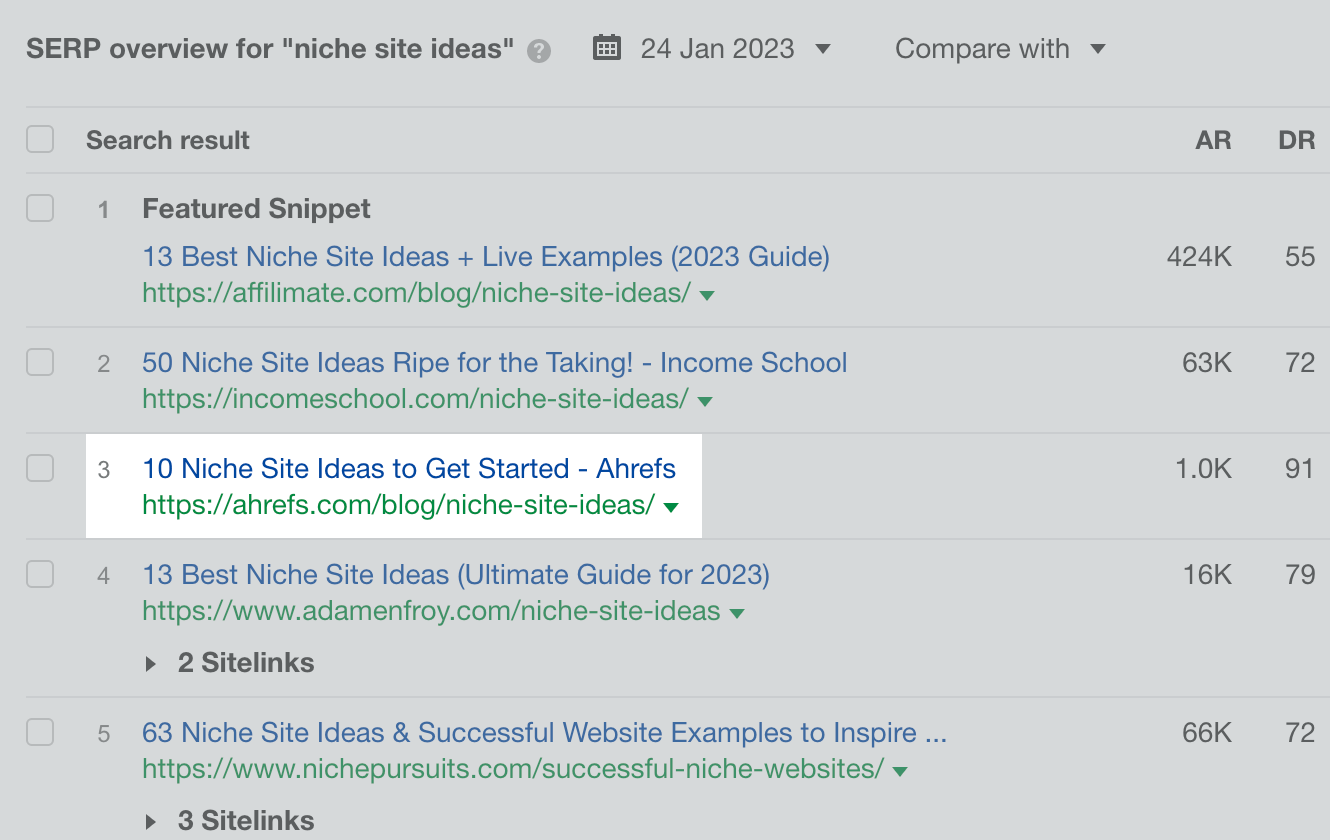Click the '13 Best Niche Site Ideas + Live Examples' link
1330x840 pixels.
[485, 256]
